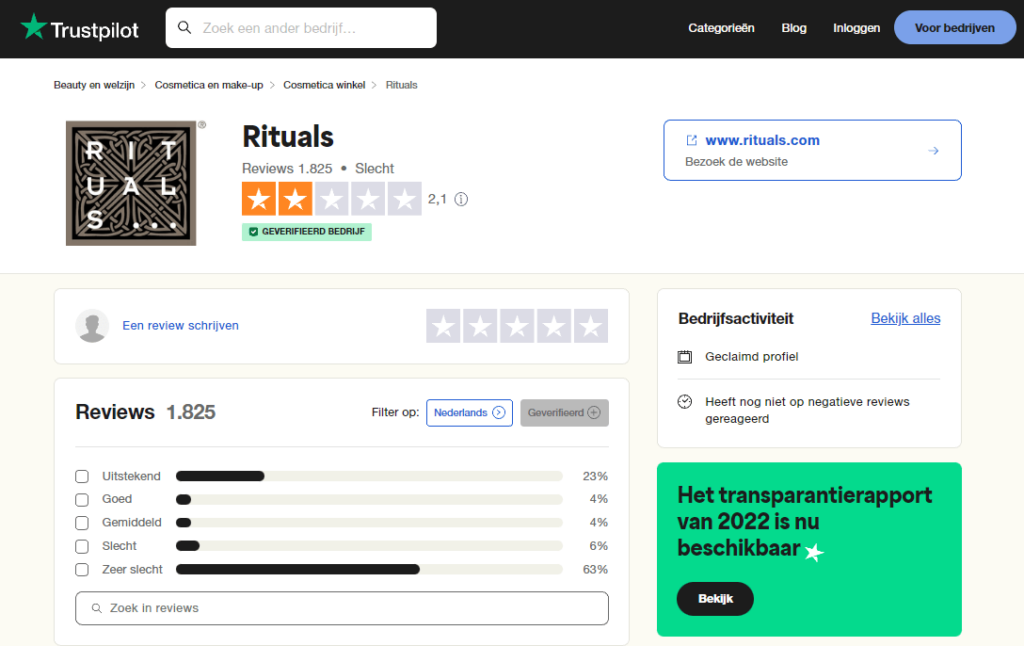
Task: Select the first star in the review rating
Action: pyautogui.click(x=443, y=326)
